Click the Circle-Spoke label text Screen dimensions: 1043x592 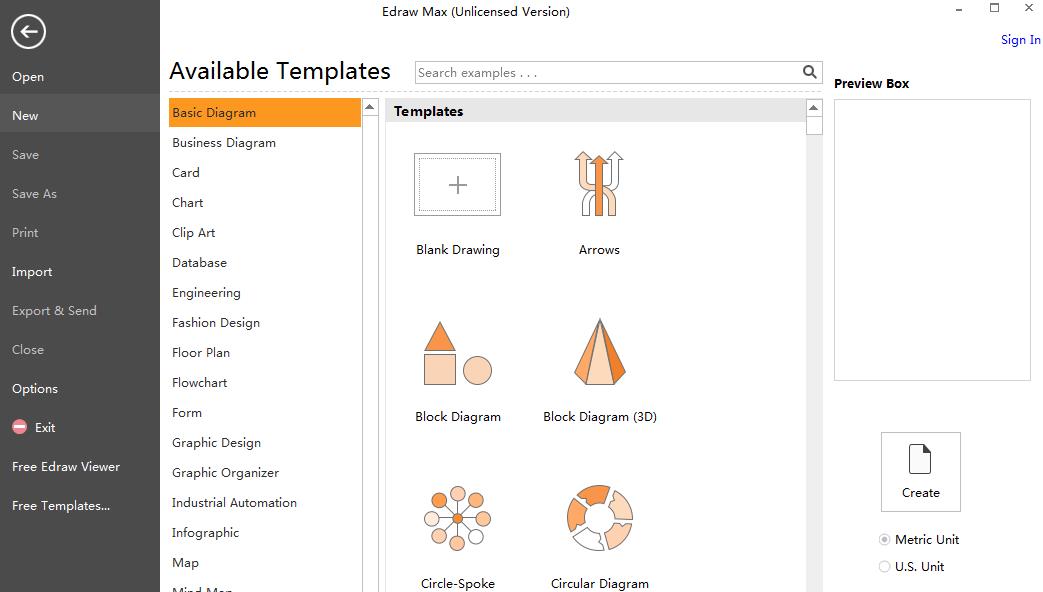[x=458, y=583]
